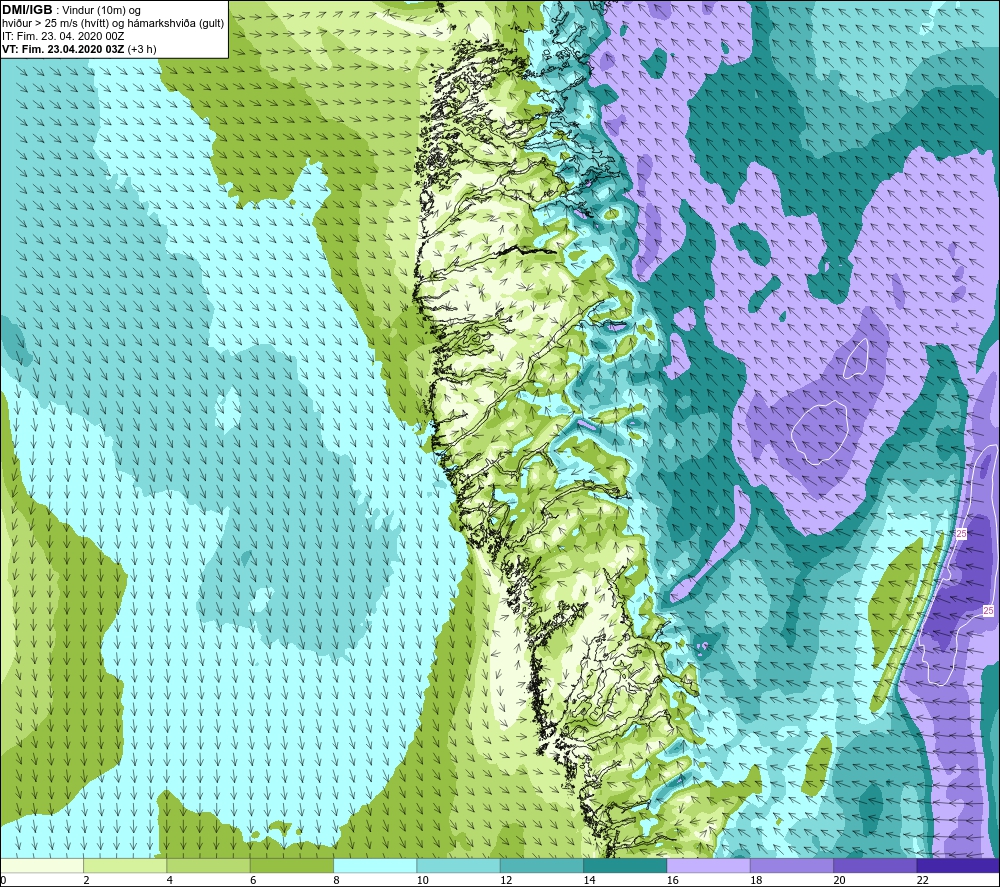Viewport: 1000px width, 887px height.
Task: Click the teal 12–14 m/s legend swatch
Action: point(541,865)
